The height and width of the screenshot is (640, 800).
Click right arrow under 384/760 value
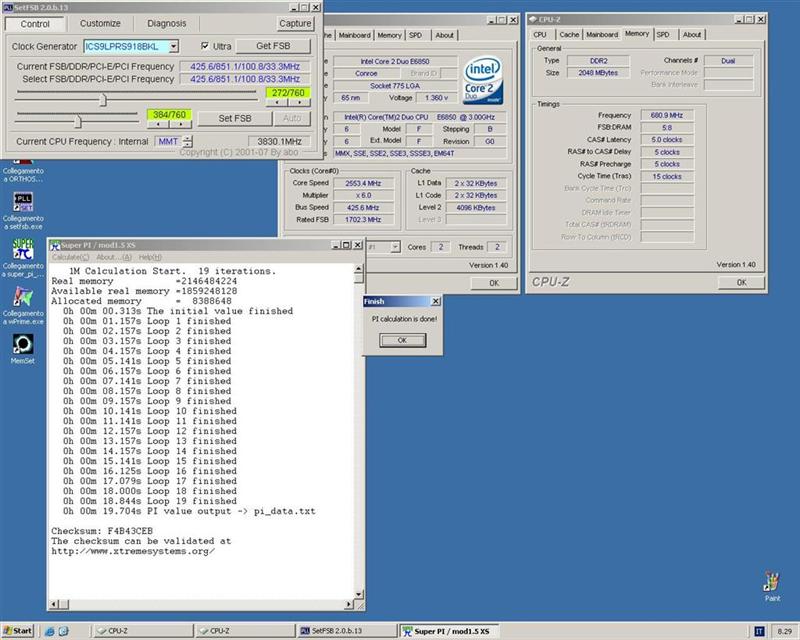(x=181, y=124)
